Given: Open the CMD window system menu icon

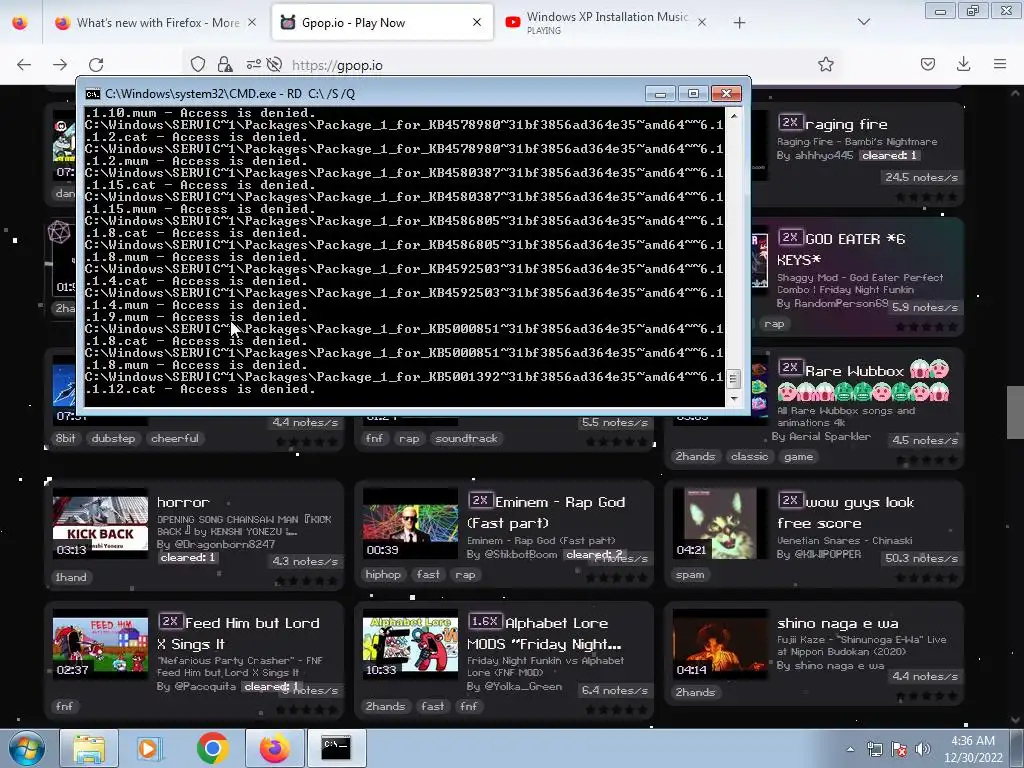Looking at the screenshot, I should click(93, 94).
